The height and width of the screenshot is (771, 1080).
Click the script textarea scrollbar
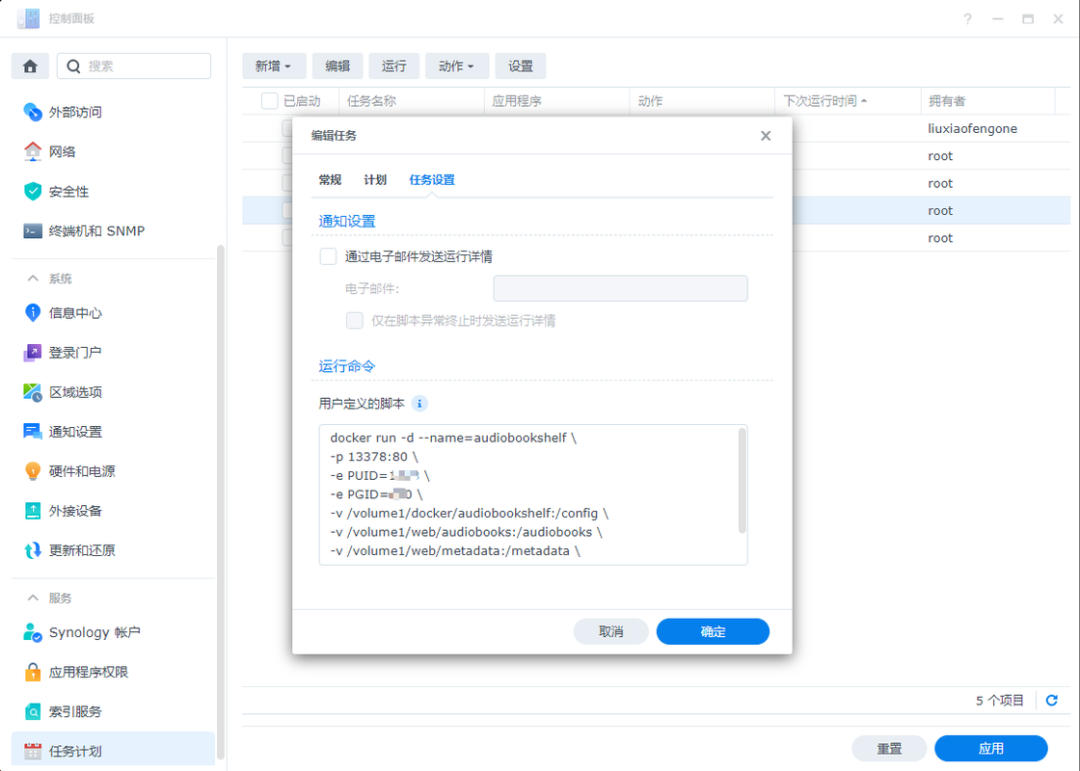(x=741, y=480)
